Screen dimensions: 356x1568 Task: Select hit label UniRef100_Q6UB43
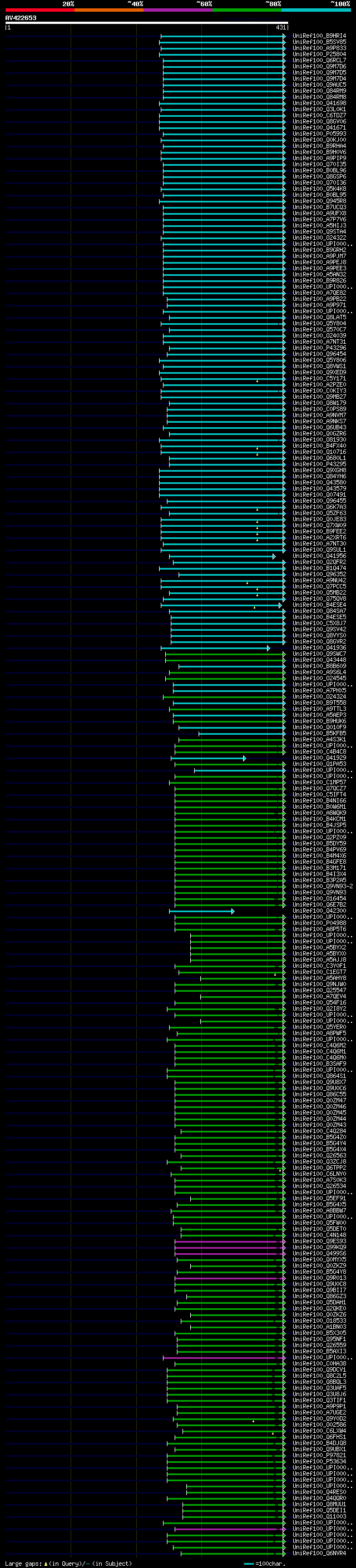click(319, 427)
